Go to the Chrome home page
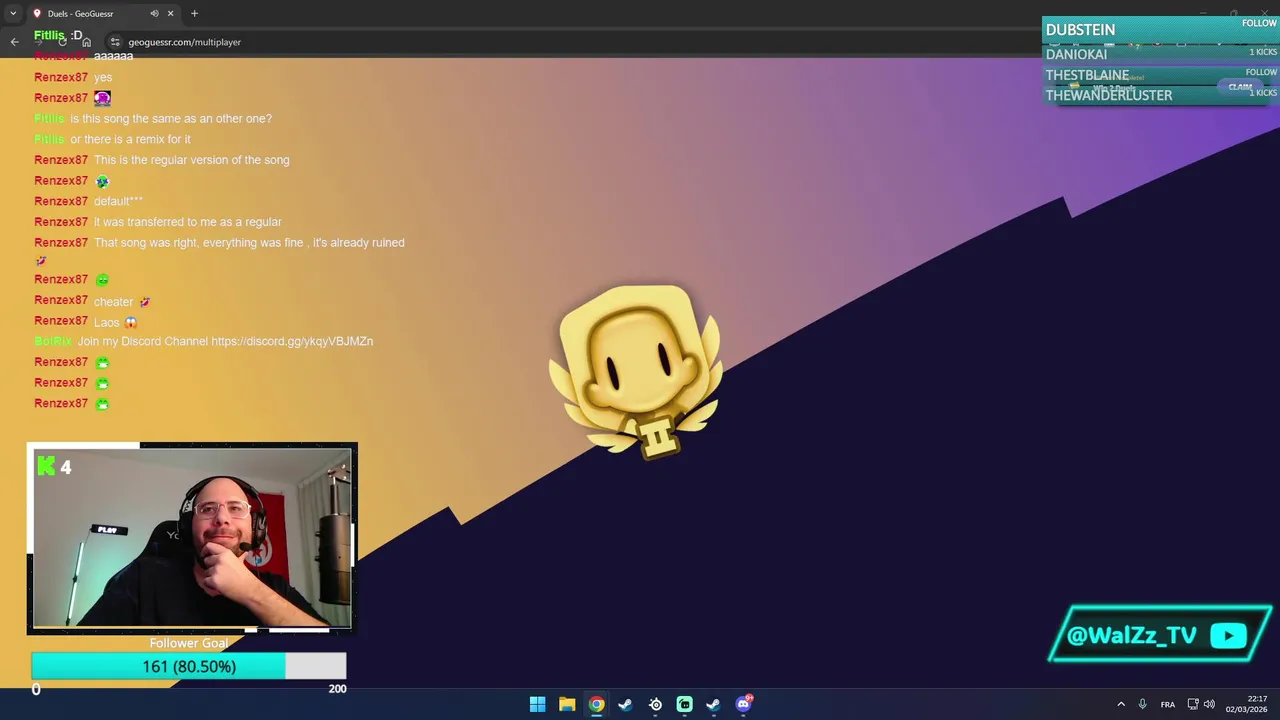 click(x=87, y=42)
